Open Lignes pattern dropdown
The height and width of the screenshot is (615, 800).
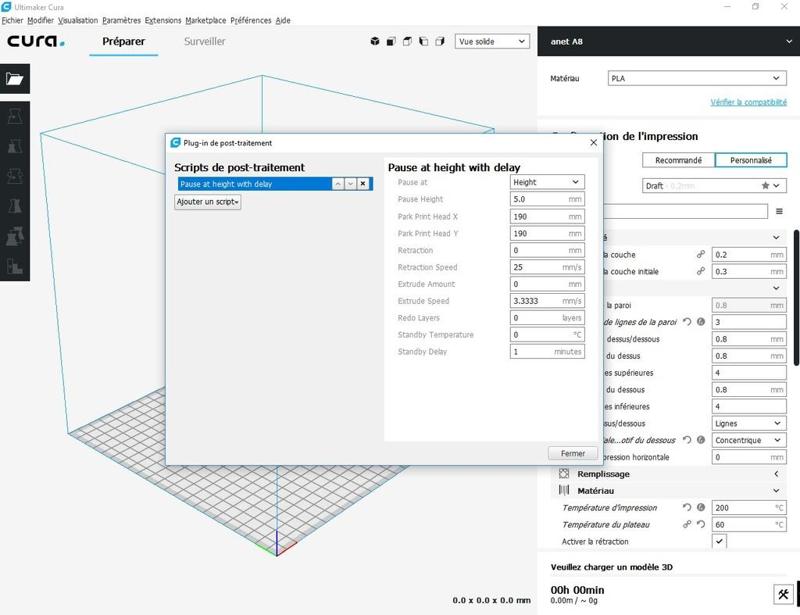[x=749, y=423]
